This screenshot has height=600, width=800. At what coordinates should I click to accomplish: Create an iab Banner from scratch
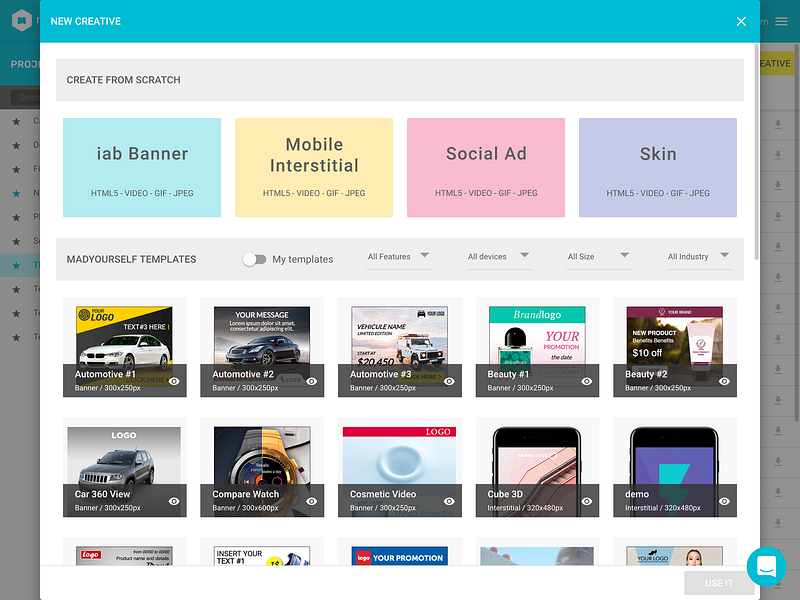142,167
